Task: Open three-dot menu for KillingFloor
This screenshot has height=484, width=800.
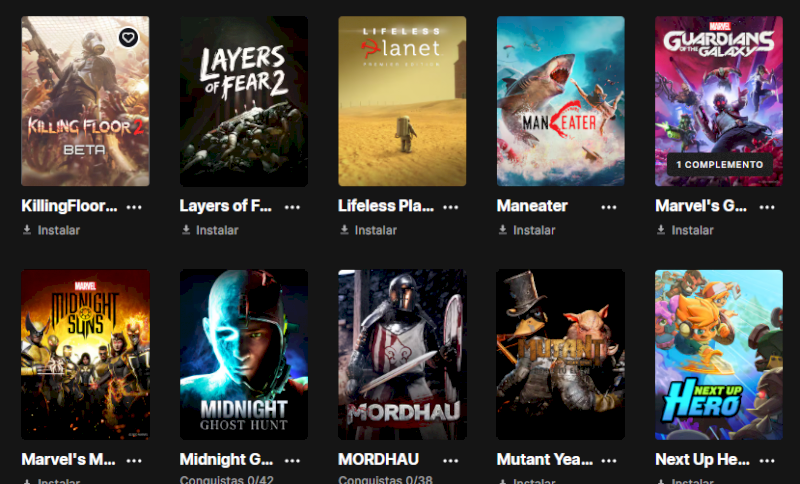Action: pos(134,207)
